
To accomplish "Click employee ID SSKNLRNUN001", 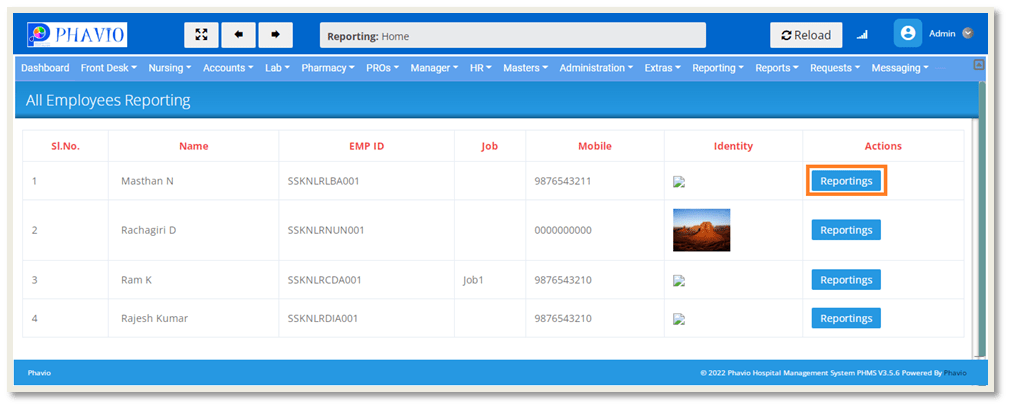I will (326, 230).
